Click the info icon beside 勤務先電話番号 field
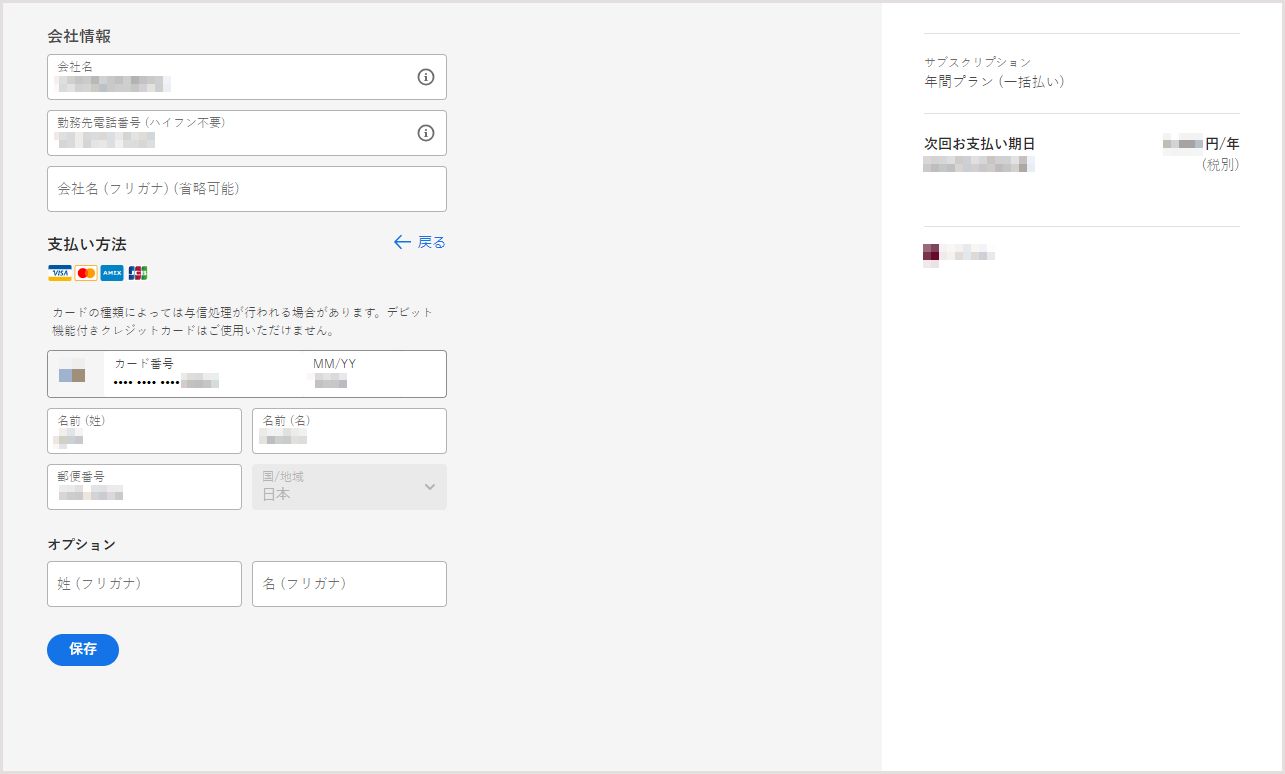This screenshot has height=774, width=1285. (426, 133)
